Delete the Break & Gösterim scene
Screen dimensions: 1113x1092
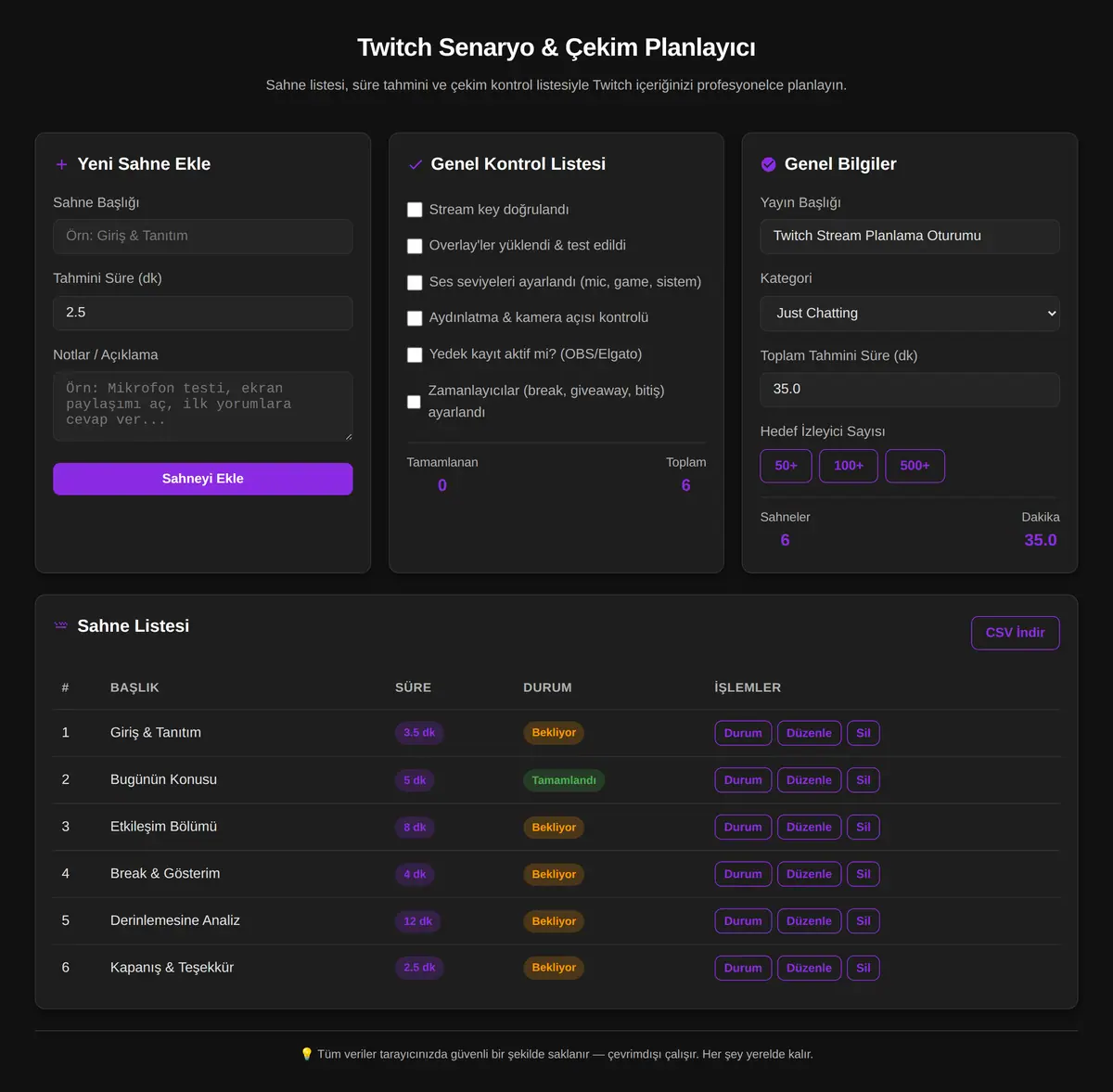click(x=864, y=874)
